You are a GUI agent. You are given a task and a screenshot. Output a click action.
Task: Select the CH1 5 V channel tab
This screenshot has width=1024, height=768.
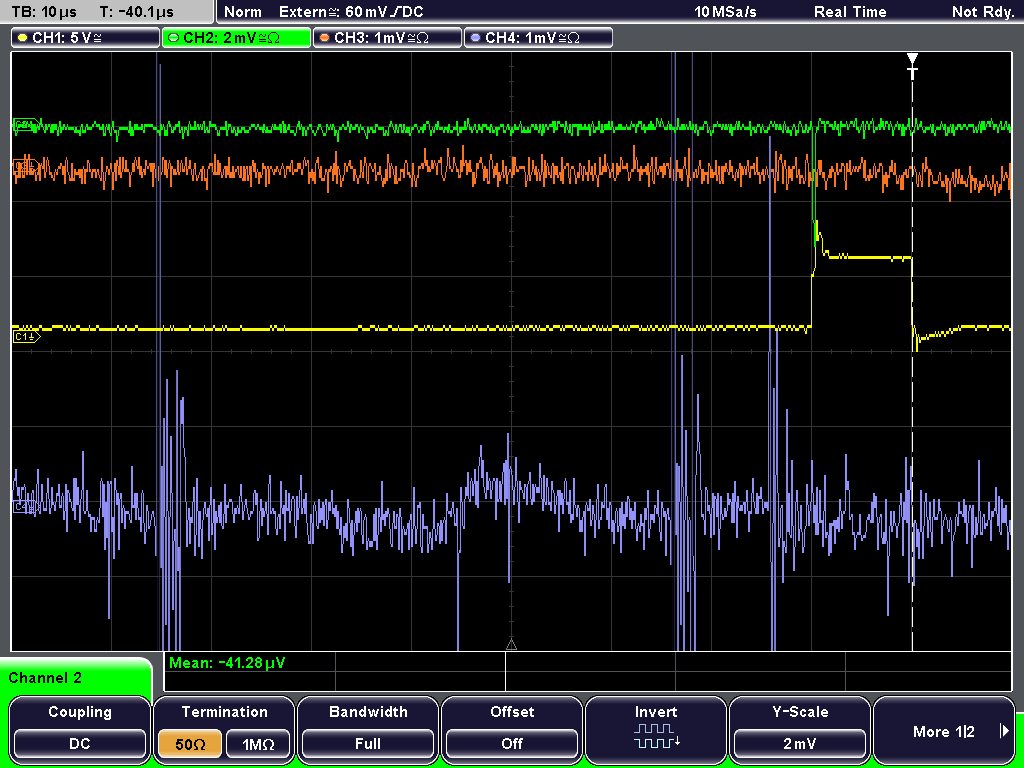point(86,38)
